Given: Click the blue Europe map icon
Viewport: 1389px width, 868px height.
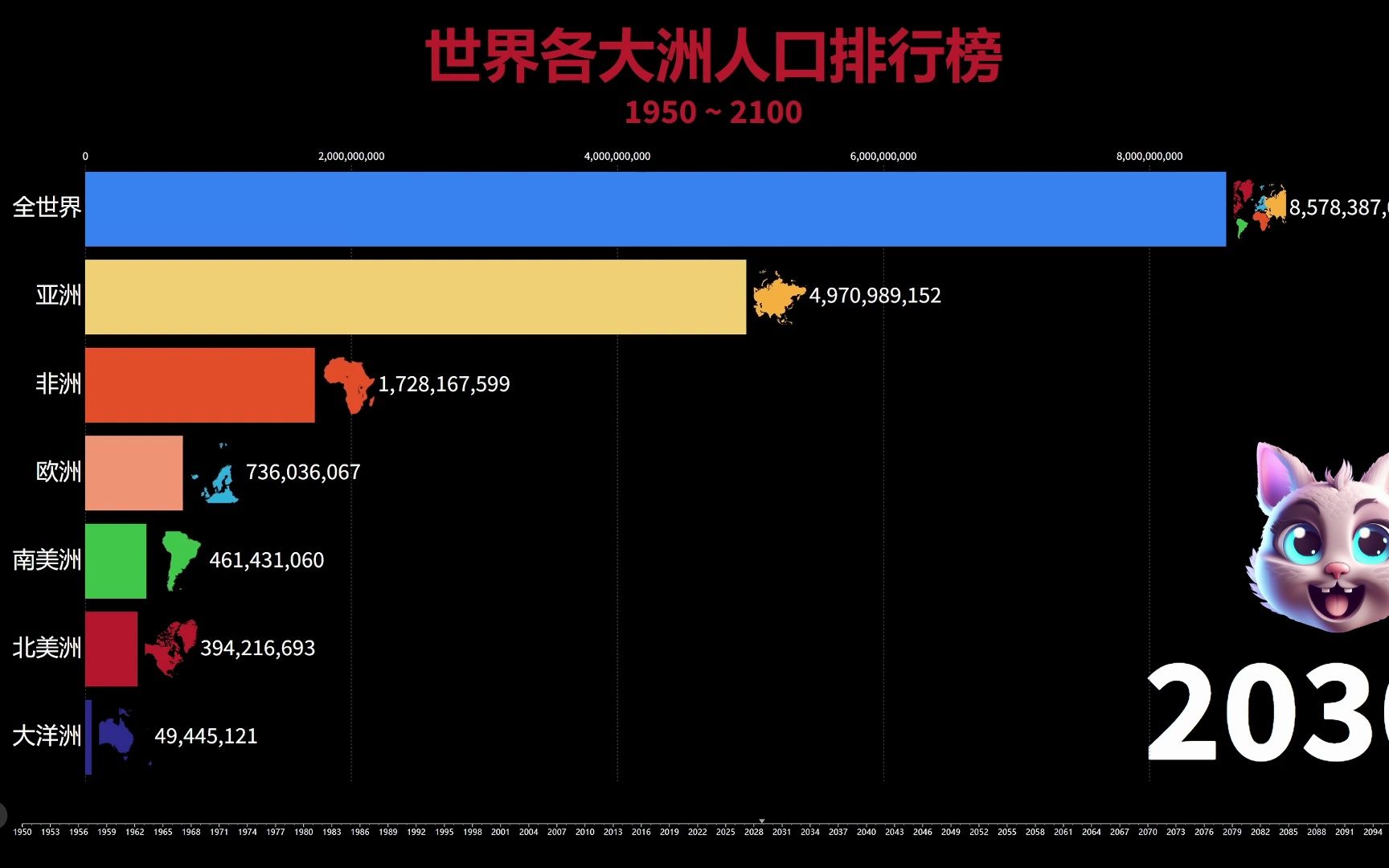Looking at the screenshot, I should tap(215, 473).
